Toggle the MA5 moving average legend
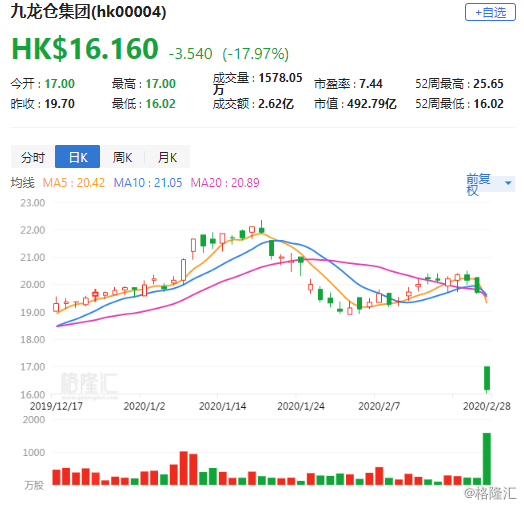The width and height of the screenshot is (524, 507). point(74,183)
